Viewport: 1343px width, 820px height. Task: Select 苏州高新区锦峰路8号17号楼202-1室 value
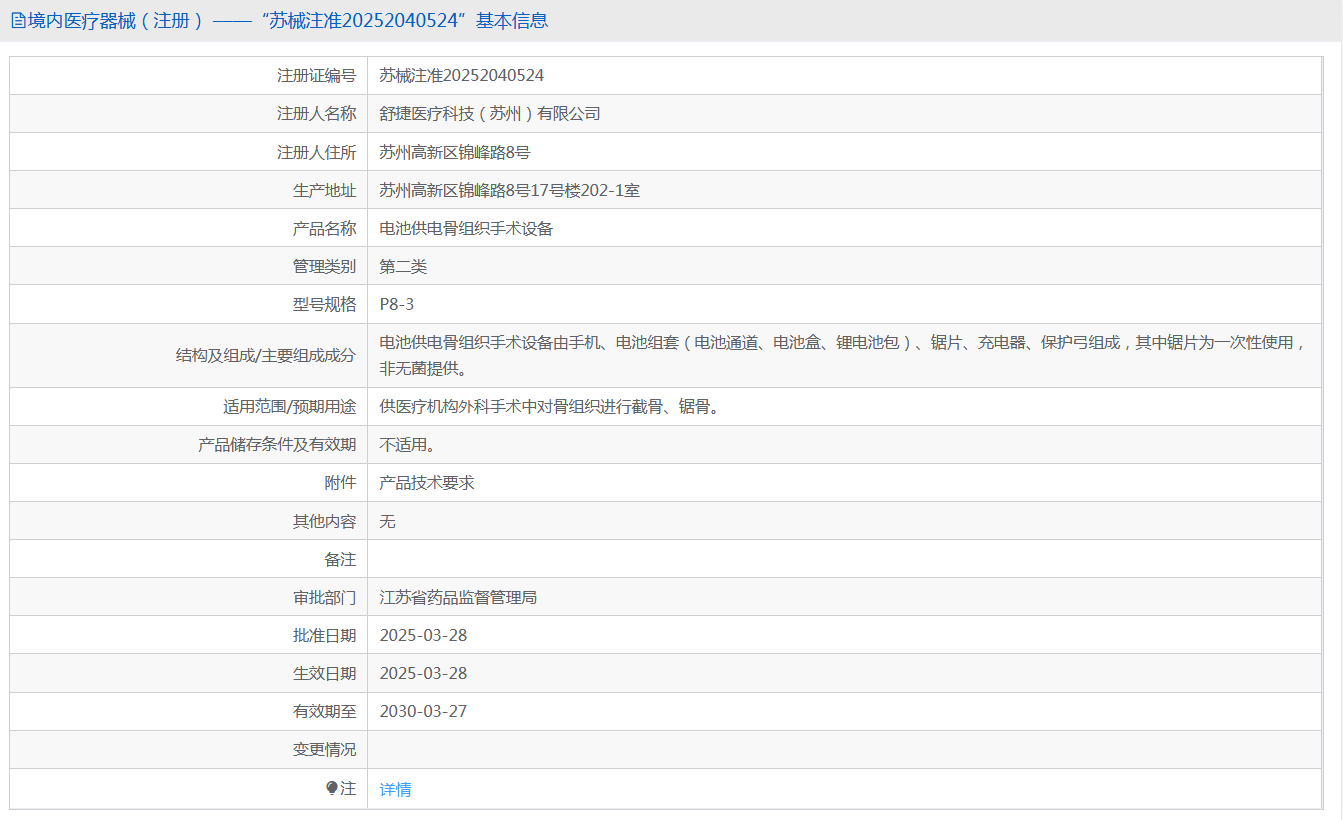[x=510, y=190]
